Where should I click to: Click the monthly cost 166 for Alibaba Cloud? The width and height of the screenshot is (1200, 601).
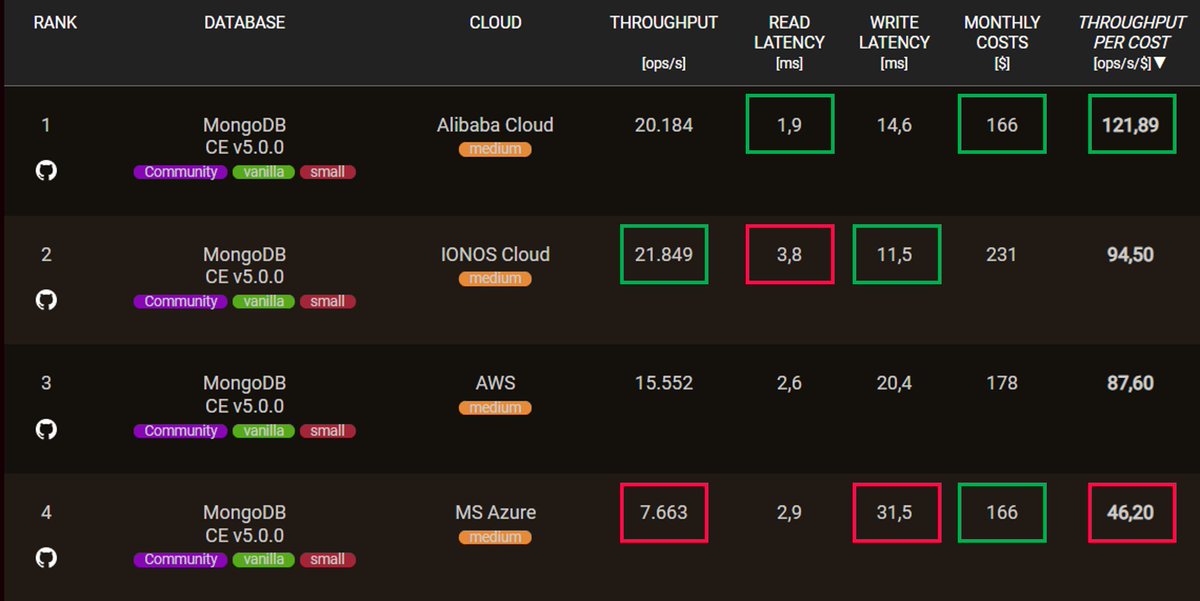1002,125
